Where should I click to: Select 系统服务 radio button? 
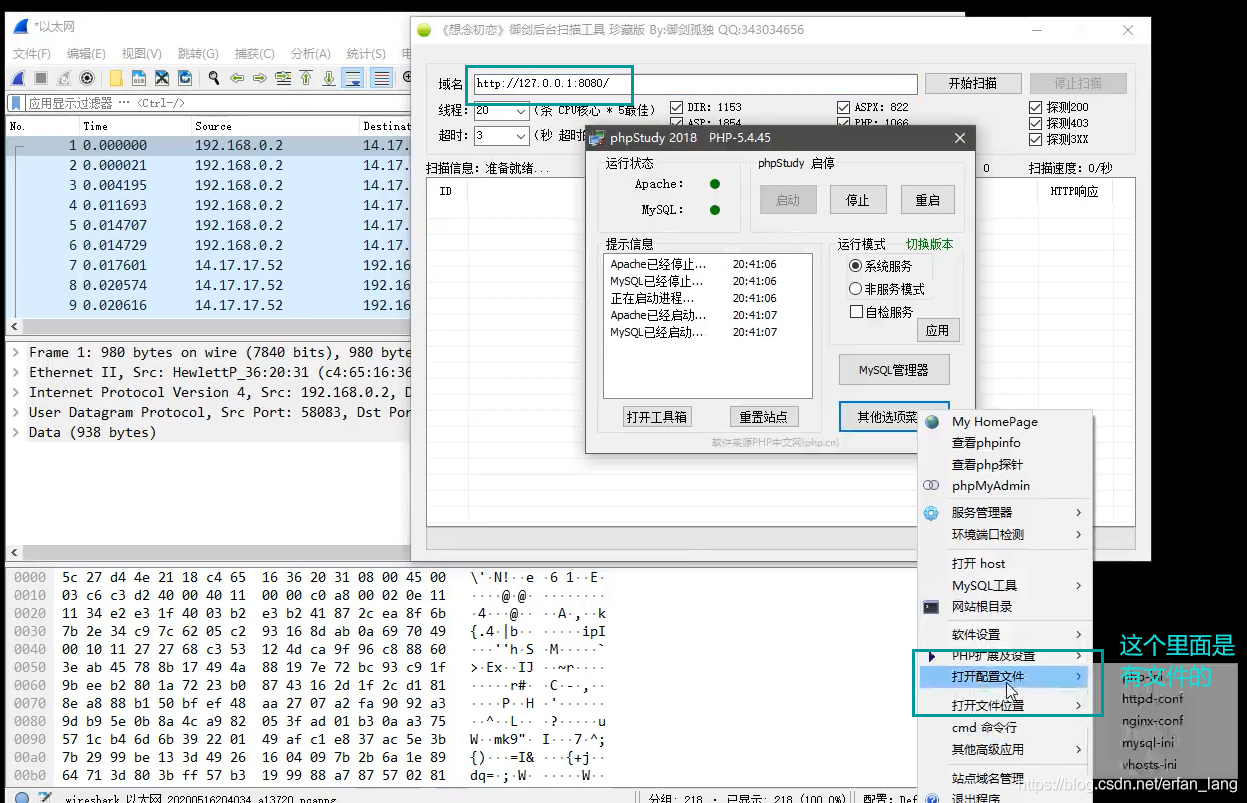tap(855, 266)
